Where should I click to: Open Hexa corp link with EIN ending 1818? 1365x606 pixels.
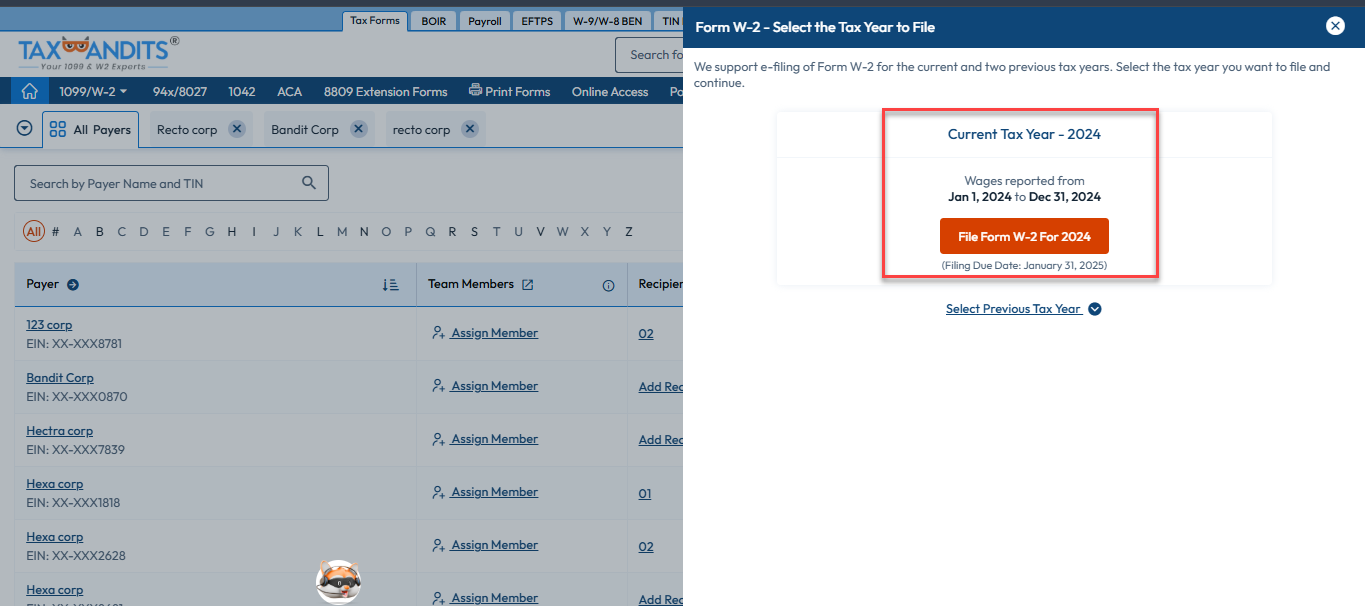pos(55,484)
